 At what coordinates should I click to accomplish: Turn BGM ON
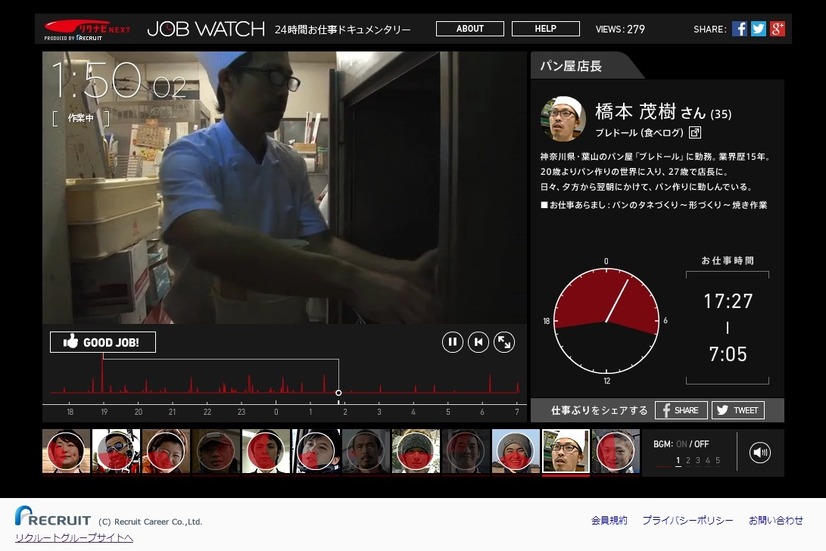click(x=681, y=444)
